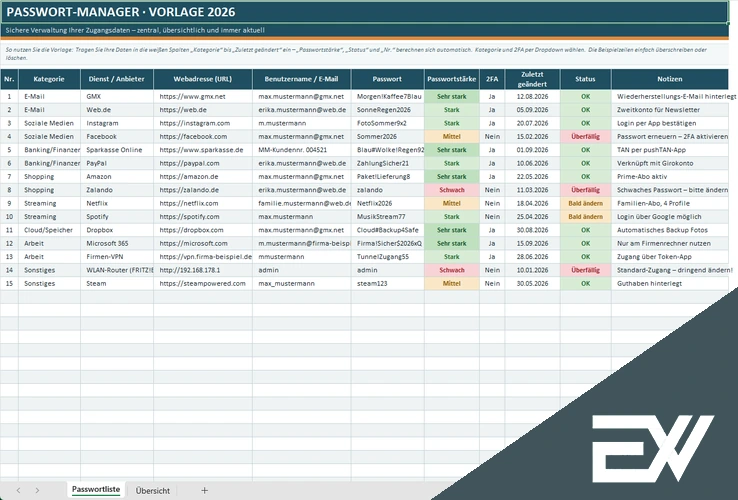Click password cell Morgen!Kaffee7Blau

coord(387,97)
